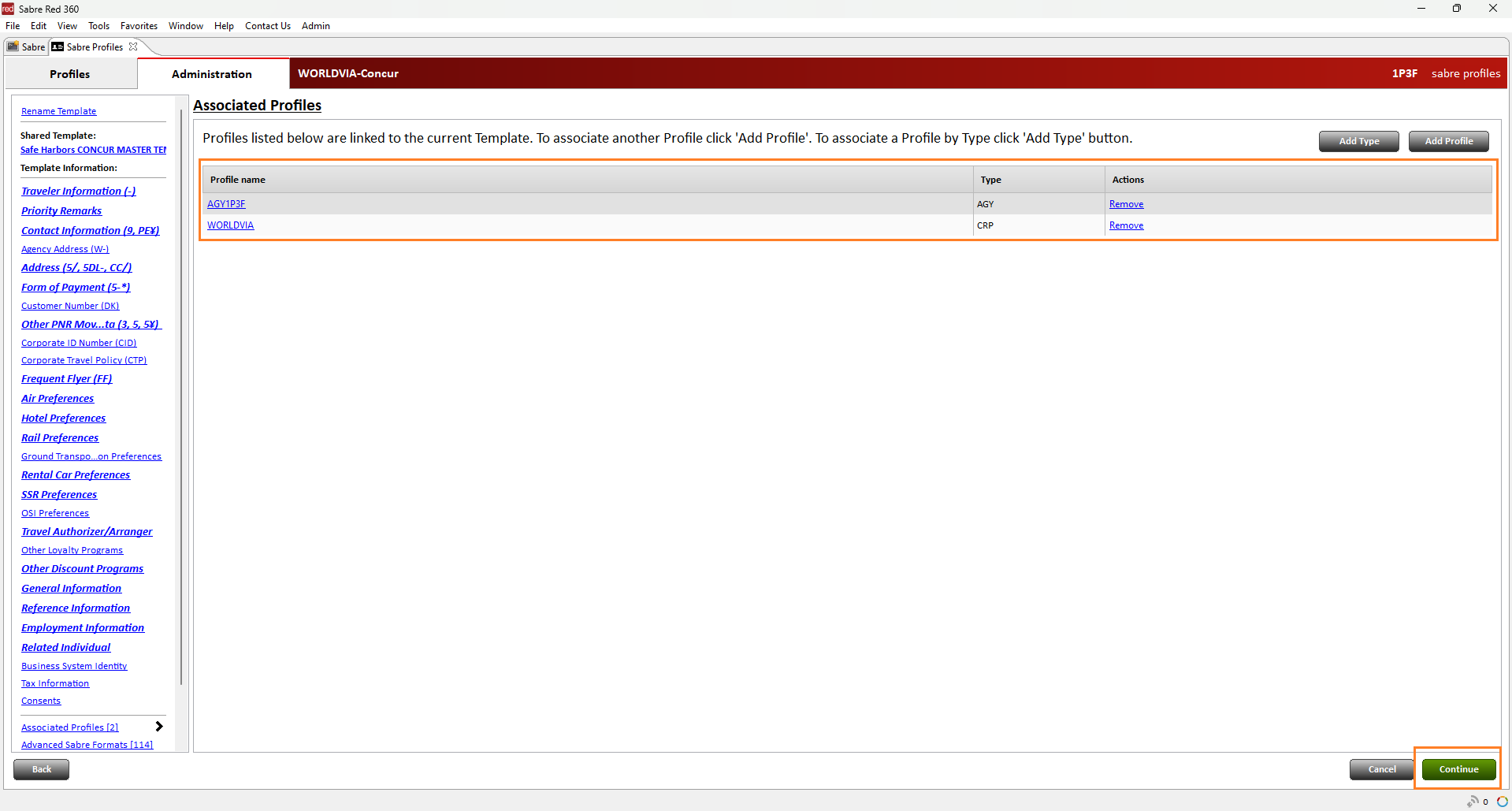The image size is (1512, 811).
Task: Click the Cancel button
Action: pos(1381,769)
